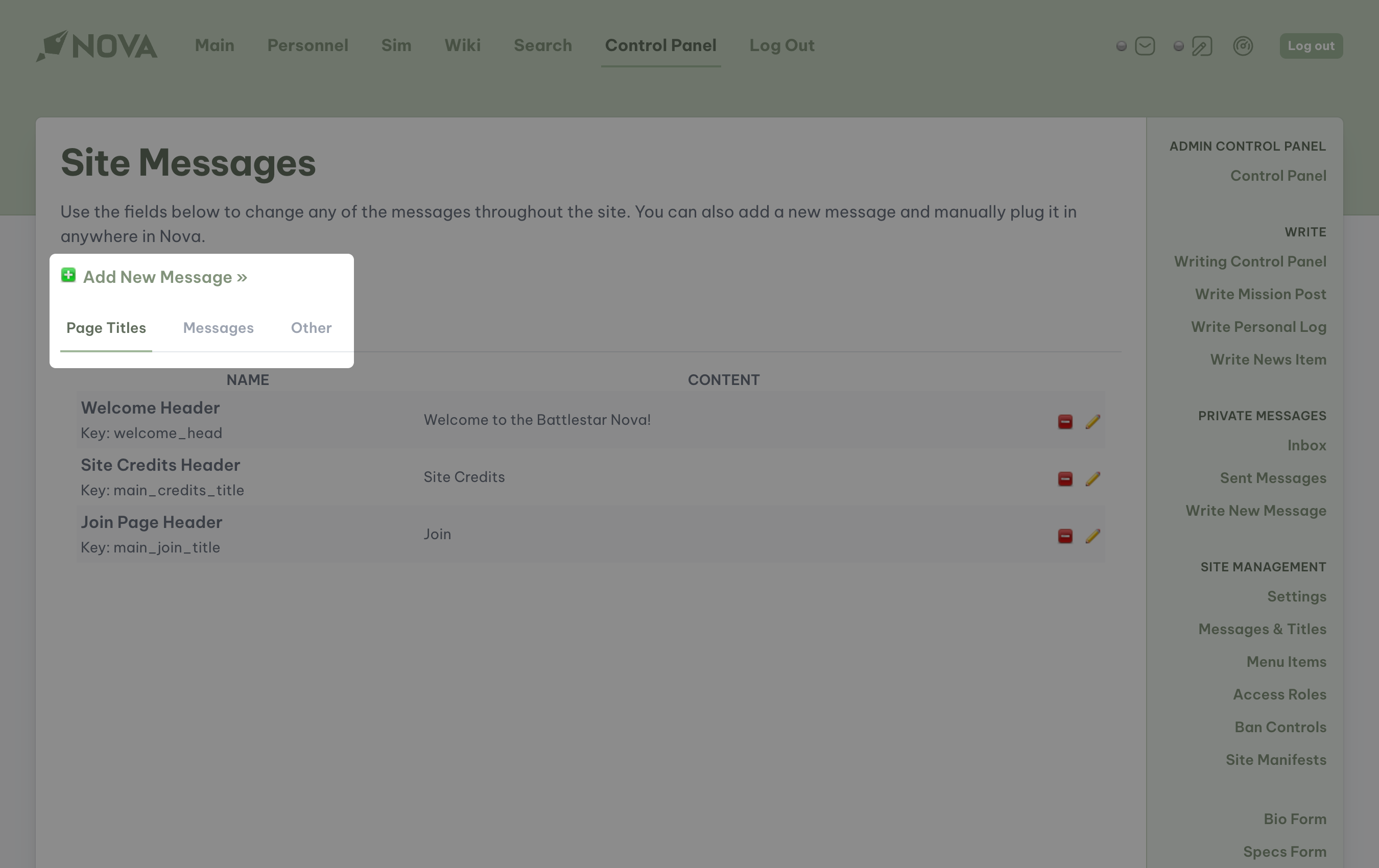The height and width of the screenshot is (868, 1379).
Task: Click the green plus Add New Message icon
Action: tap(68, 275)
